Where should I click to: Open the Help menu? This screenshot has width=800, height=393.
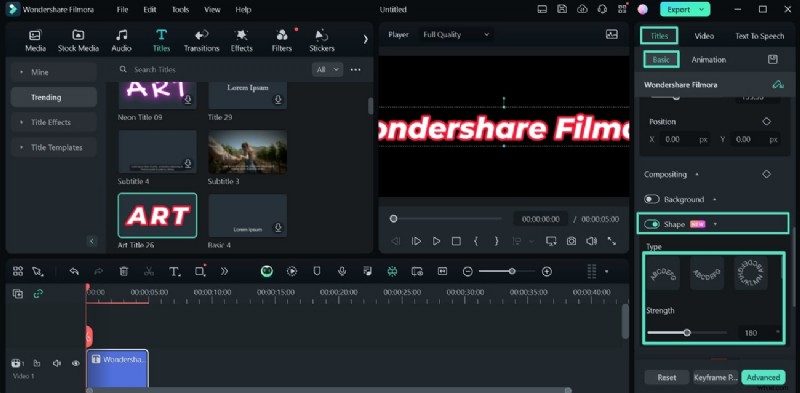tap(243, 10)
